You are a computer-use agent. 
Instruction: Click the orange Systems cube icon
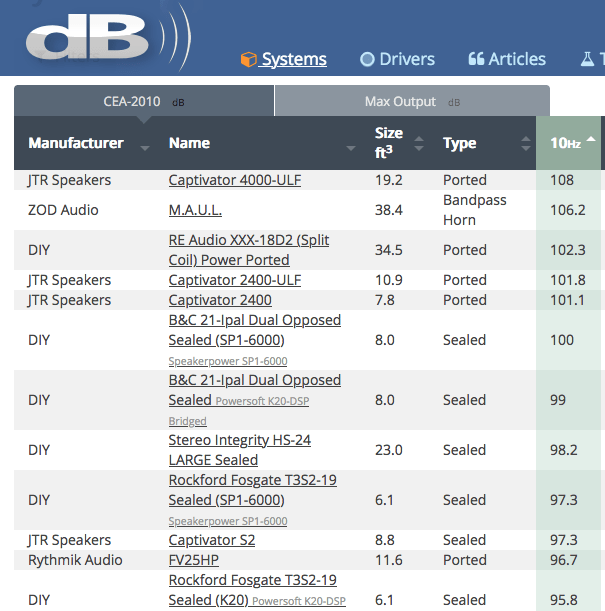(x=249, y=59)
